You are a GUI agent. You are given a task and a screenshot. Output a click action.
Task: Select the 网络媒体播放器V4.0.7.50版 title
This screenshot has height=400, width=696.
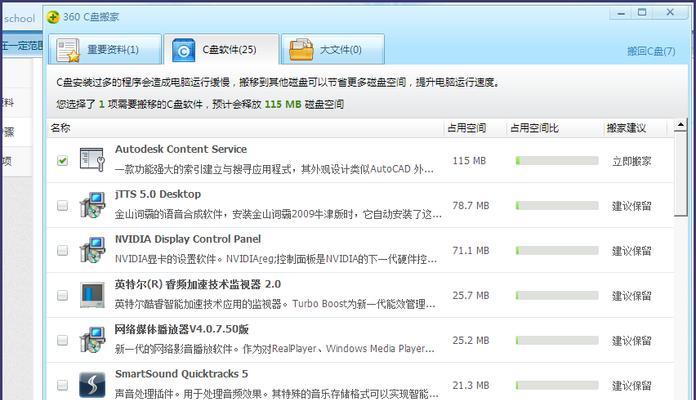[x=181, y=329]
